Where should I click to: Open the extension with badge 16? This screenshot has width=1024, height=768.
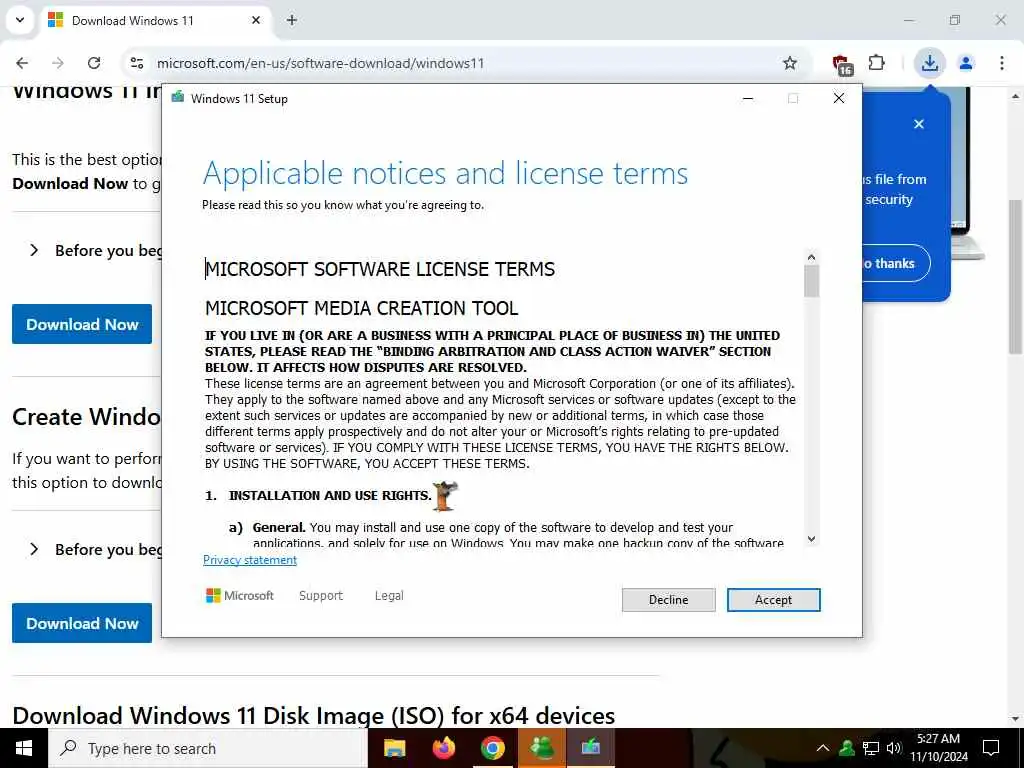click(x=842, y=64)
